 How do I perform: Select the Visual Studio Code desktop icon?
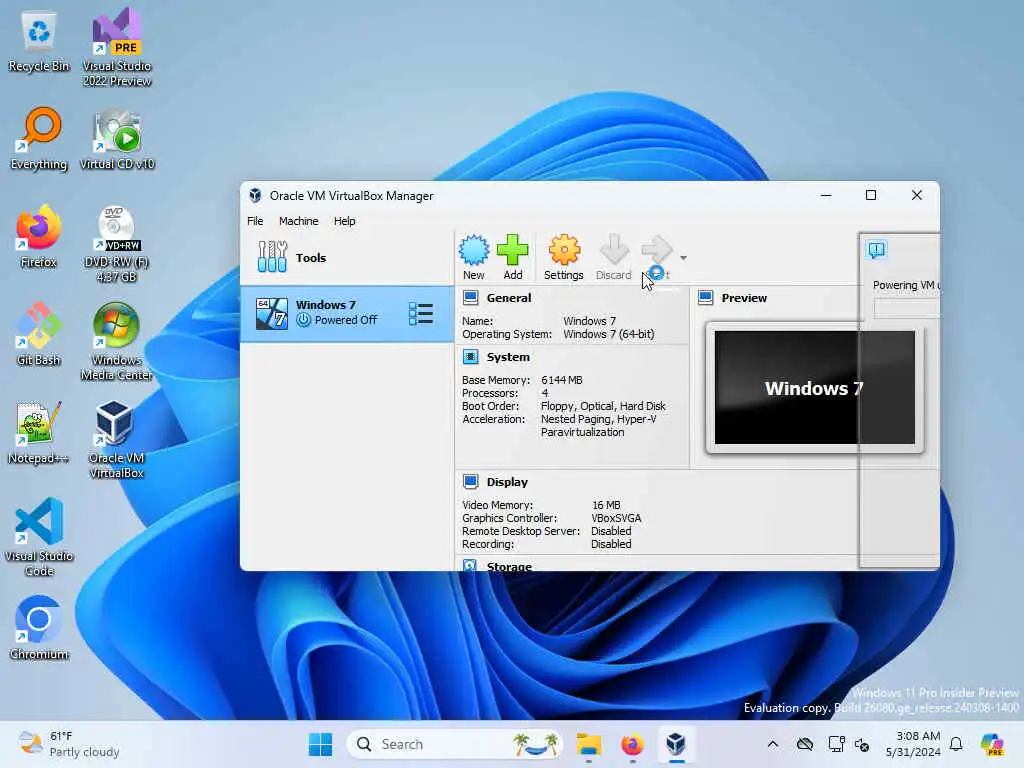(39, 537)
